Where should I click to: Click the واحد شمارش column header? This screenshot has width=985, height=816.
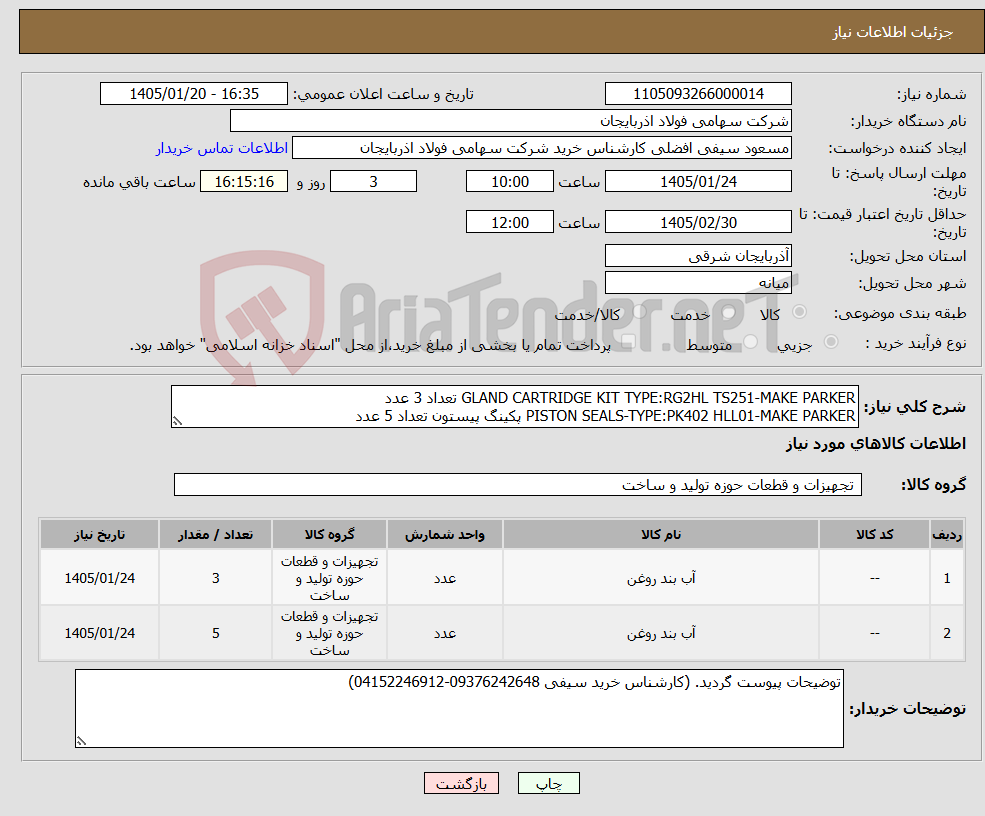[x=445, y=535]
